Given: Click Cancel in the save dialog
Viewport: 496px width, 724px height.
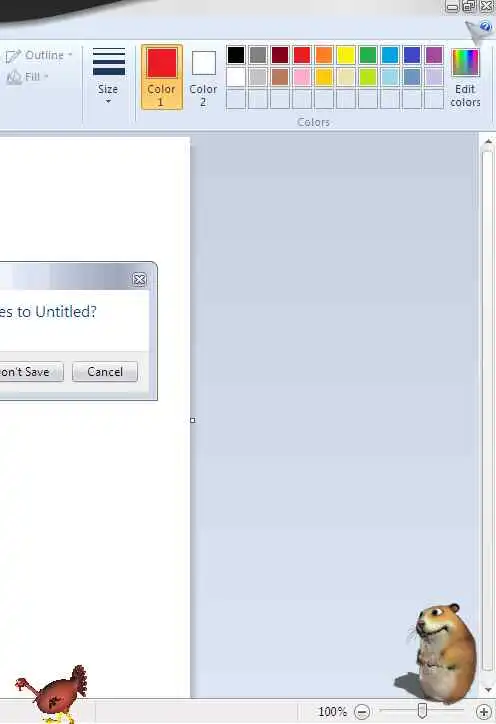Looking at the screenshot, I should (x=105, y=372).
